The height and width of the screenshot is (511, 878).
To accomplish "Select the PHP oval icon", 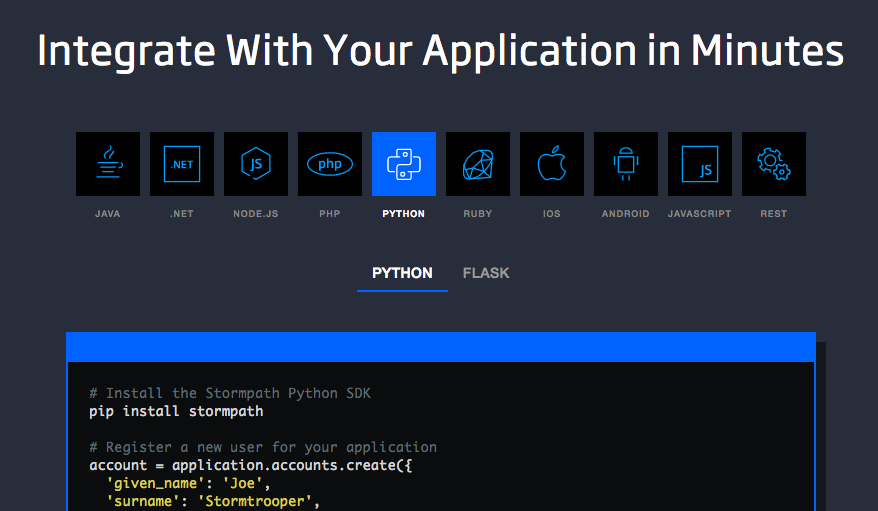I will tap(330, 164).
